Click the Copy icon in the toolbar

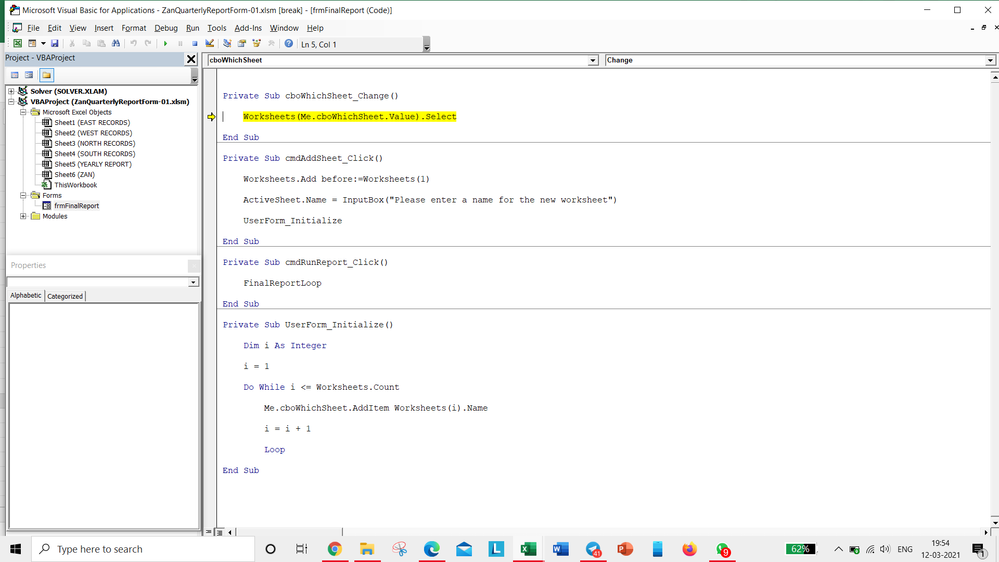point(87,43)
